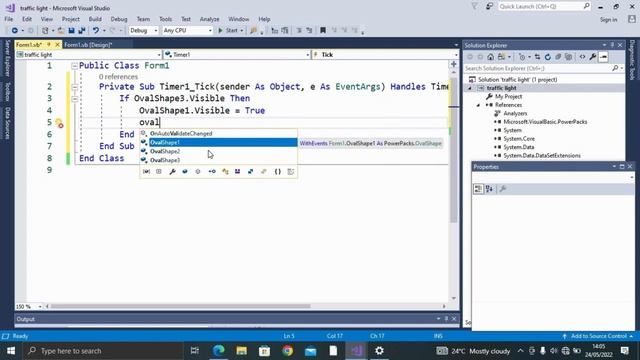
Task: Select OvalShape3 from the IntelliSense list
Action: coord(218,160)
